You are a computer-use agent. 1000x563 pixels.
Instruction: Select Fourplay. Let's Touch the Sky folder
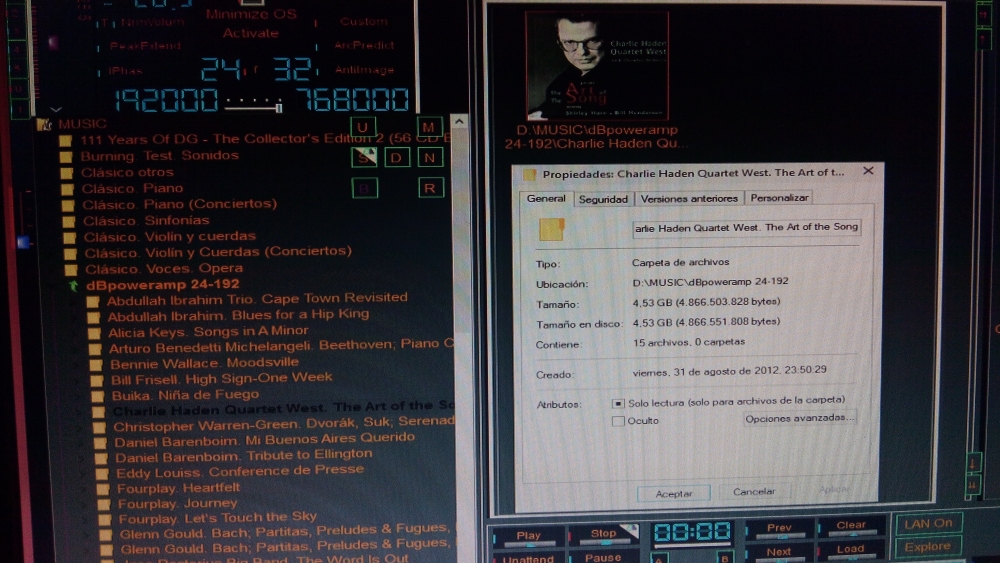(x=217, y=518)
